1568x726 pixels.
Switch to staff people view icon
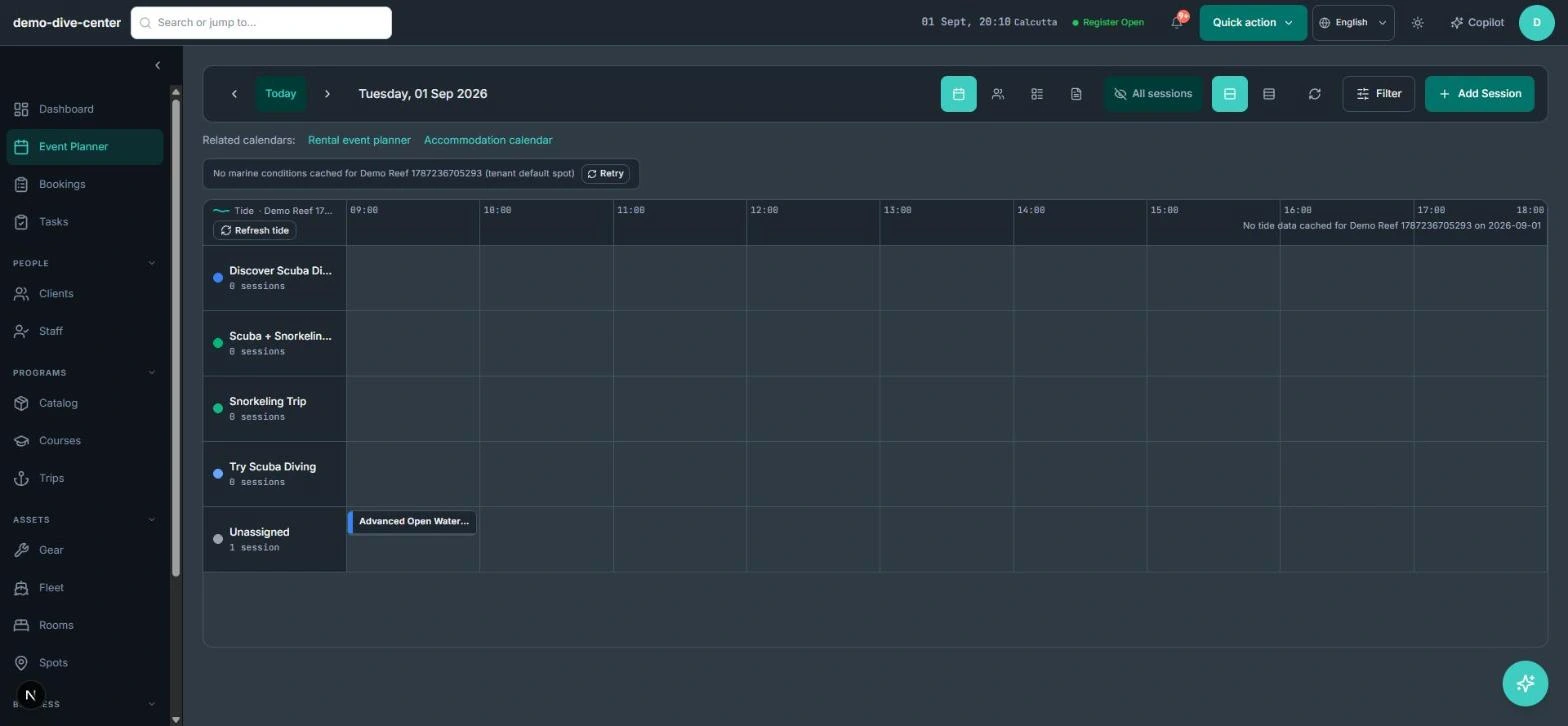[998, 94]
